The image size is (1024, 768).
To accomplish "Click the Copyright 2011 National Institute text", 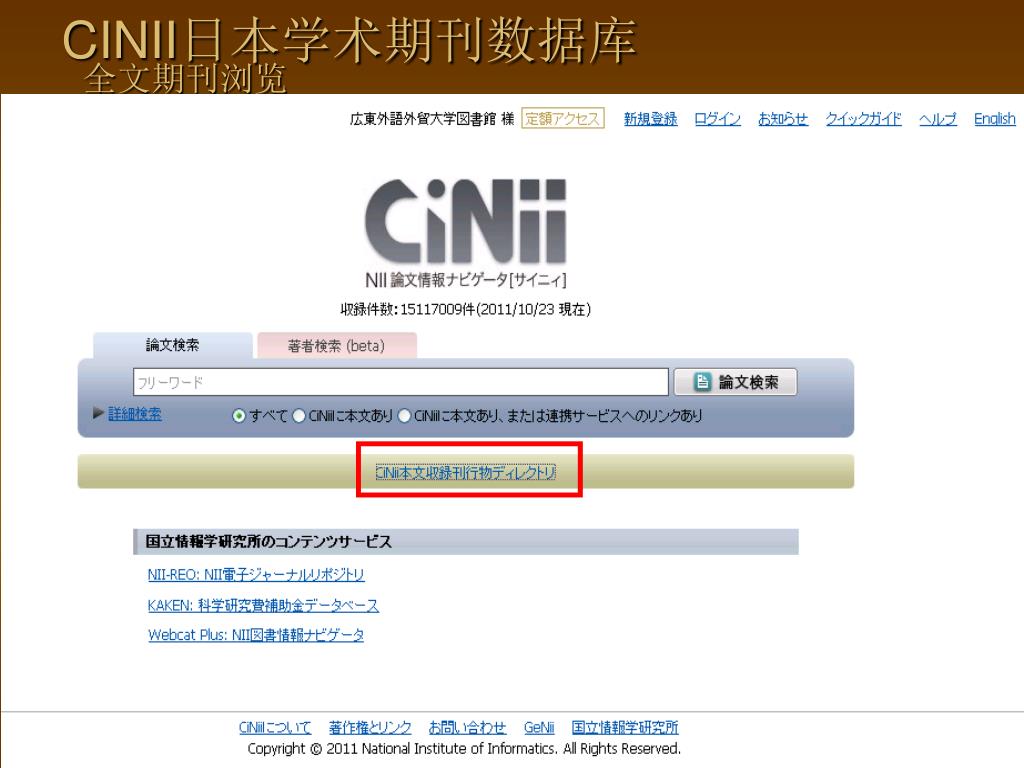I will [x=464, y=748].
